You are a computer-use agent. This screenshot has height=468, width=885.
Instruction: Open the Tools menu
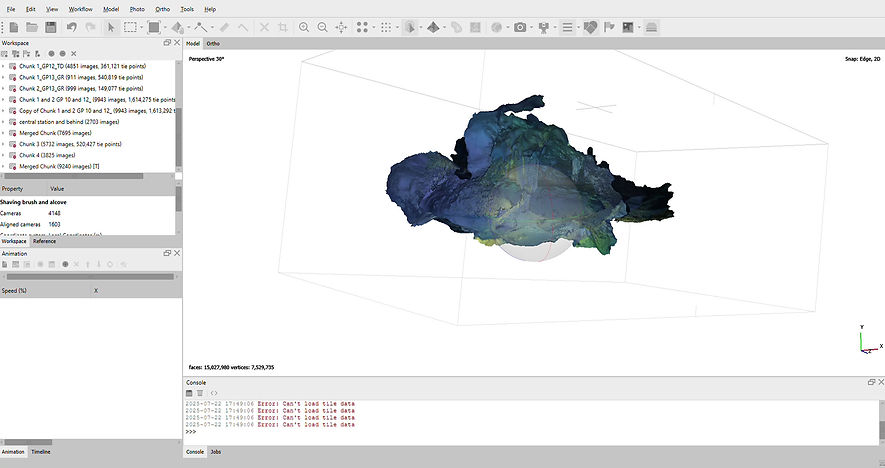click(x=187, y=9)
